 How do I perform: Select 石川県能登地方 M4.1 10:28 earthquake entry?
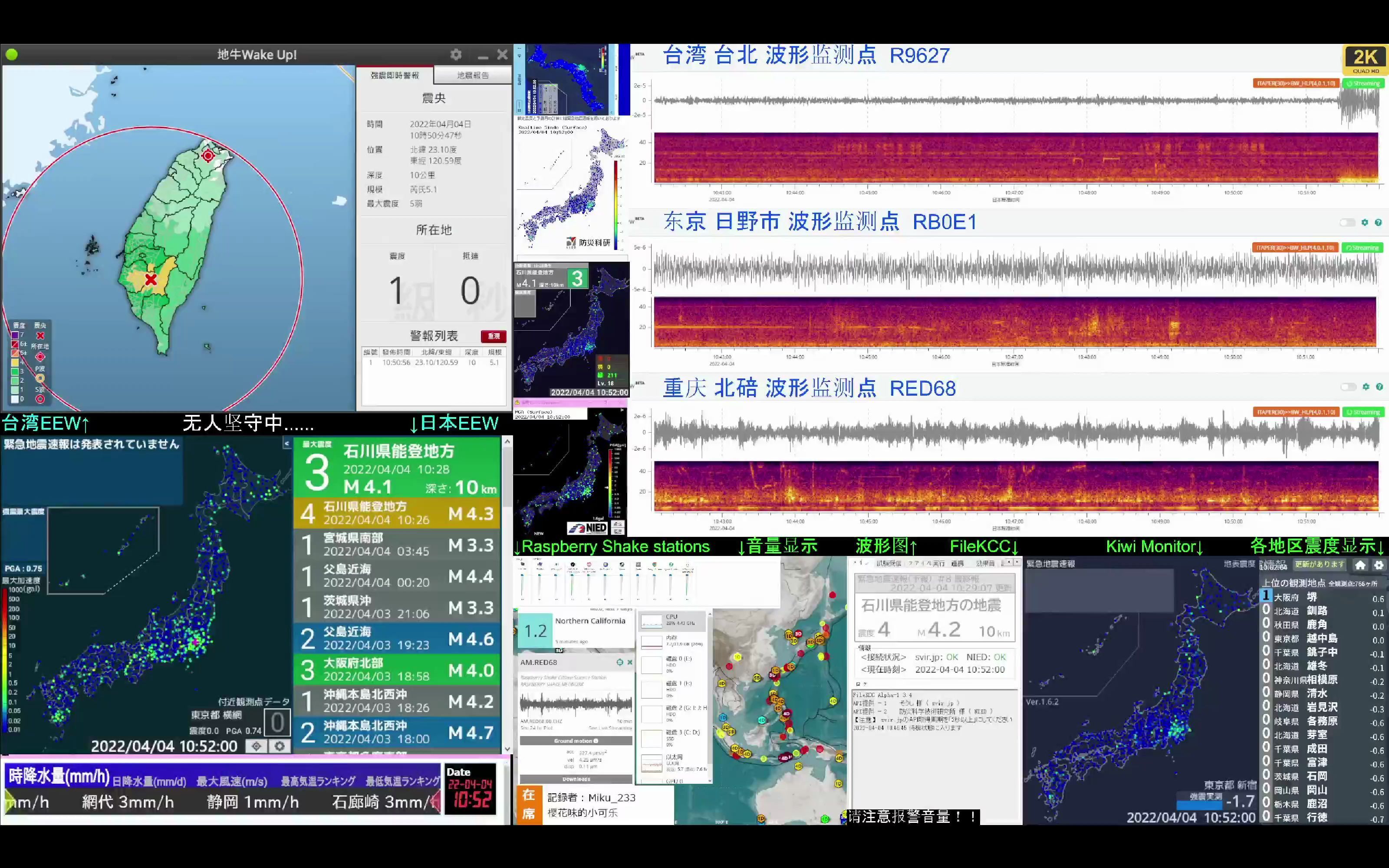pos(397,467)
